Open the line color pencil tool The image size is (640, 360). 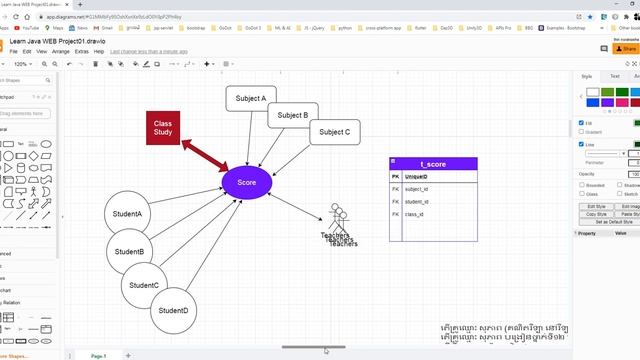[146, 64]
